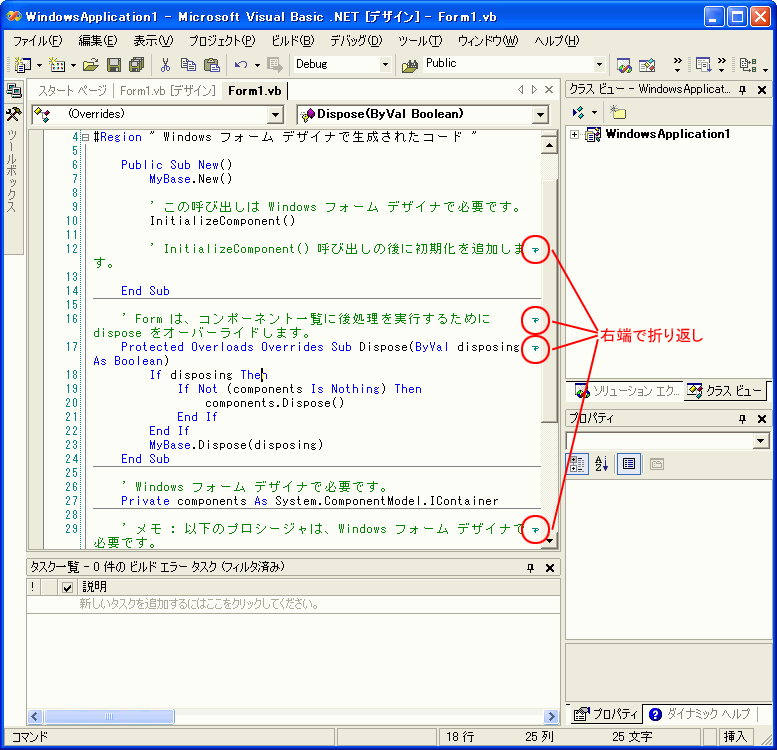This screenshot has width=777, height=750.
Task: Undo the last action via toolbar
Action: [x=241, y=64]
